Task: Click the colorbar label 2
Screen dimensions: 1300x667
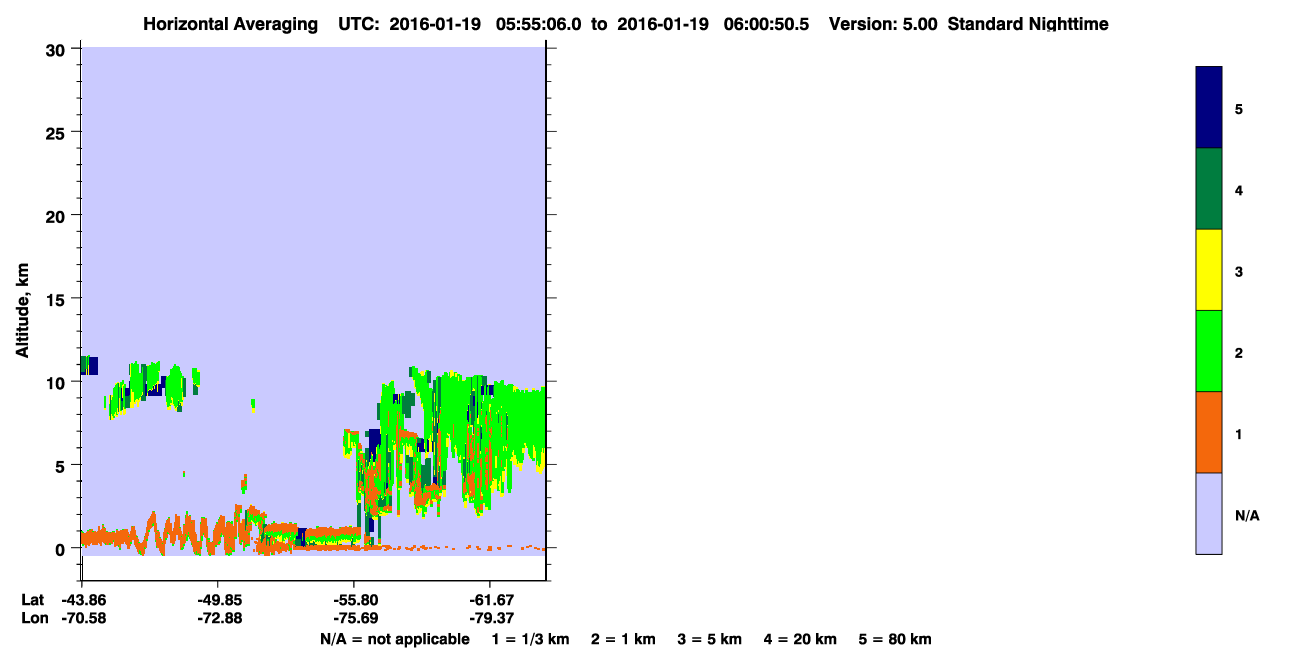Action: point(1239,353)
